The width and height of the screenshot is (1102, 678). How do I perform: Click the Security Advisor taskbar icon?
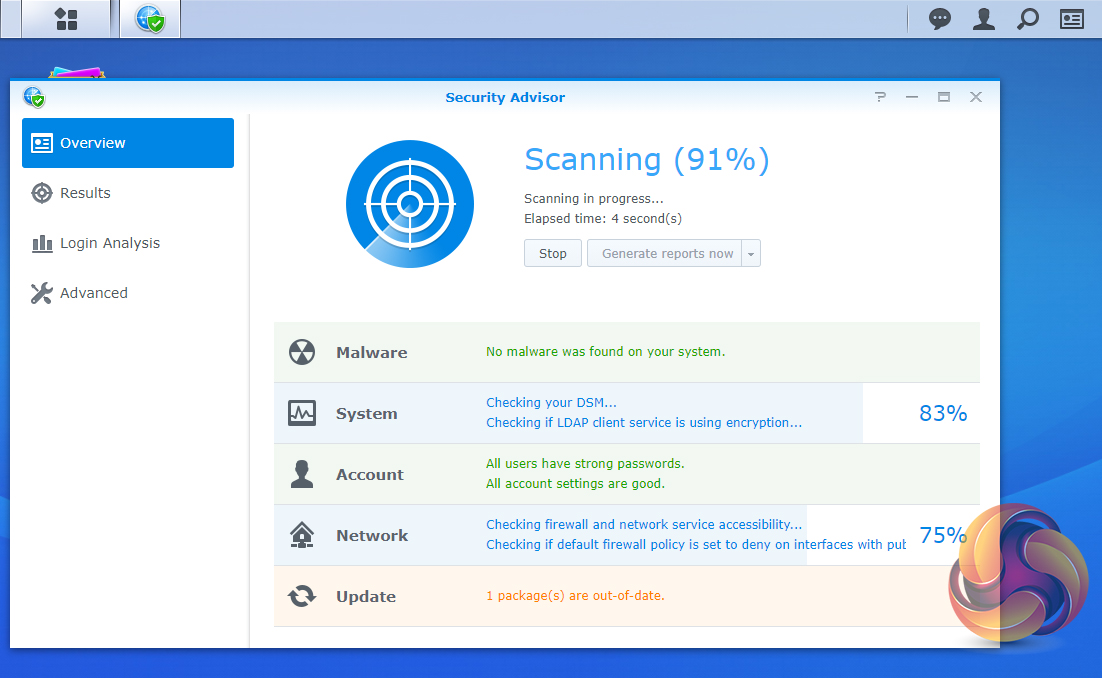point(150,19)
